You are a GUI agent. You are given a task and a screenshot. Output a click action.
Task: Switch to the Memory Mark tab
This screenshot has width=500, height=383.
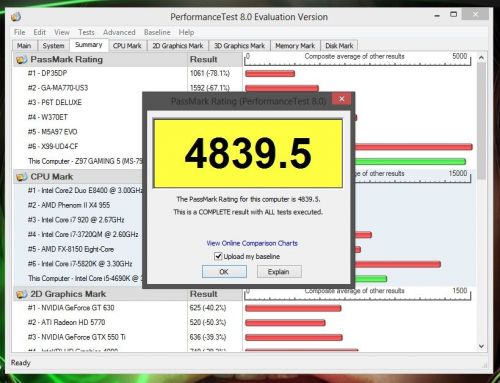click(x=295, y=46)
